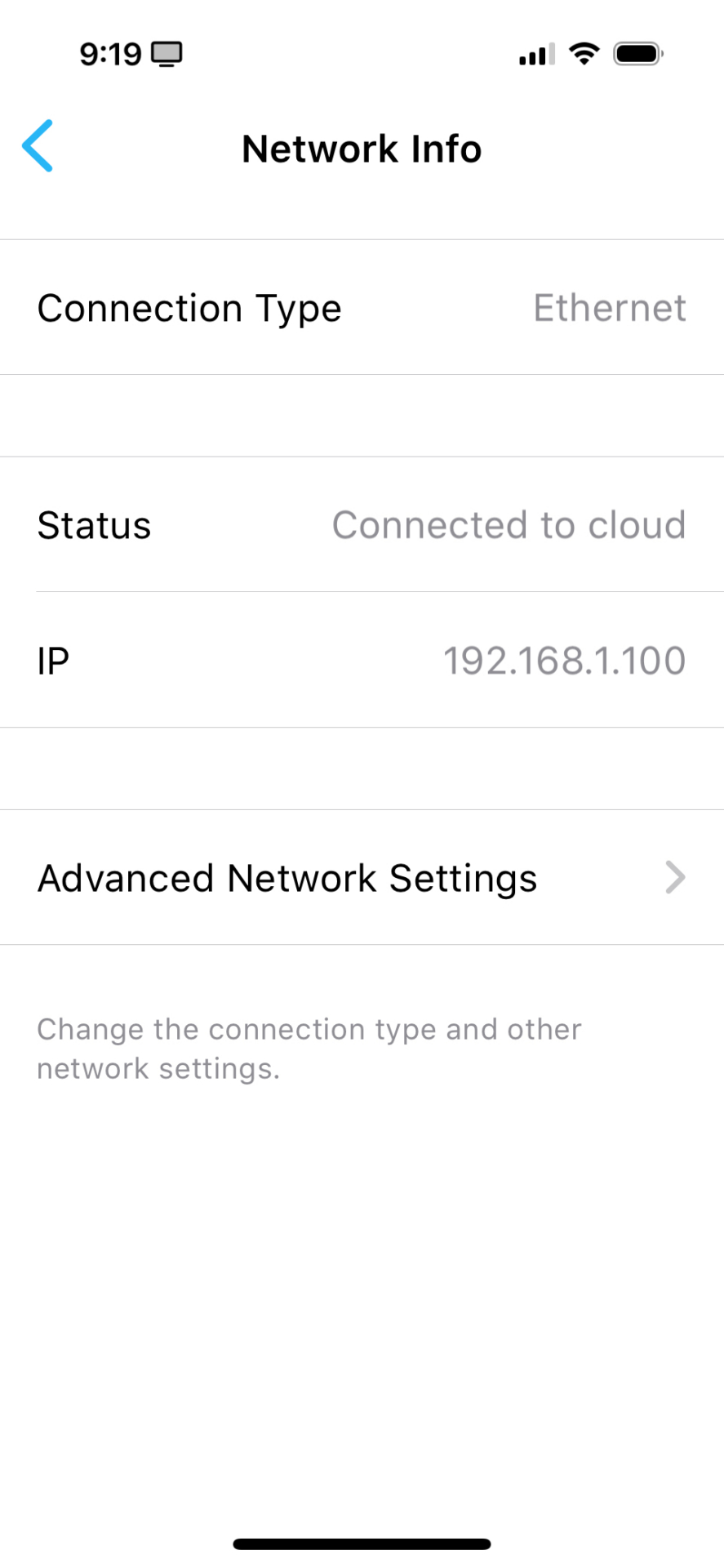Tap the cellular signal bars icon
The width and height of the screenshot is (724, 1568).
pos(536,55)
